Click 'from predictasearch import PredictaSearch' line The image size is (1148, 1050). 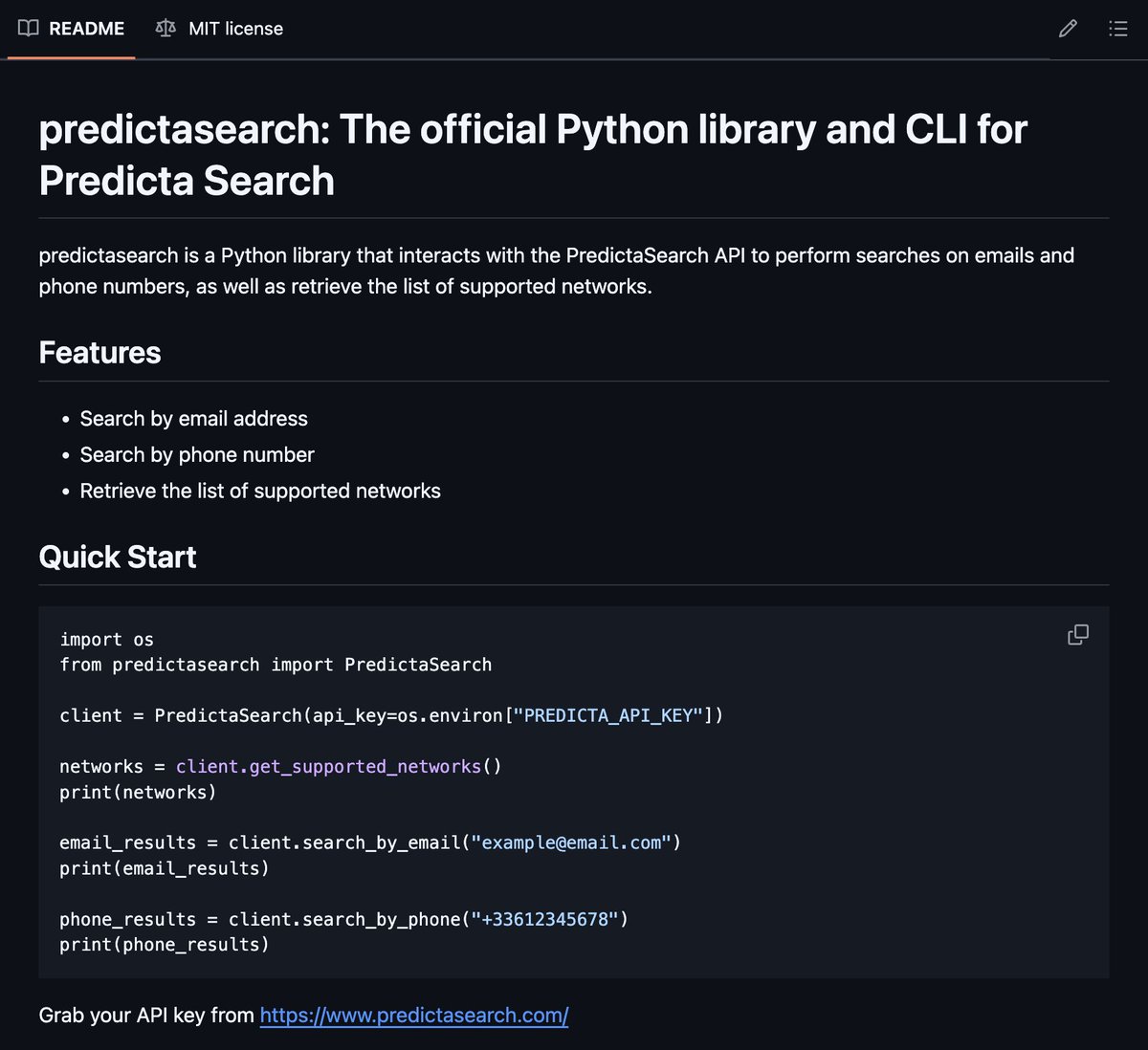point(276,665)
